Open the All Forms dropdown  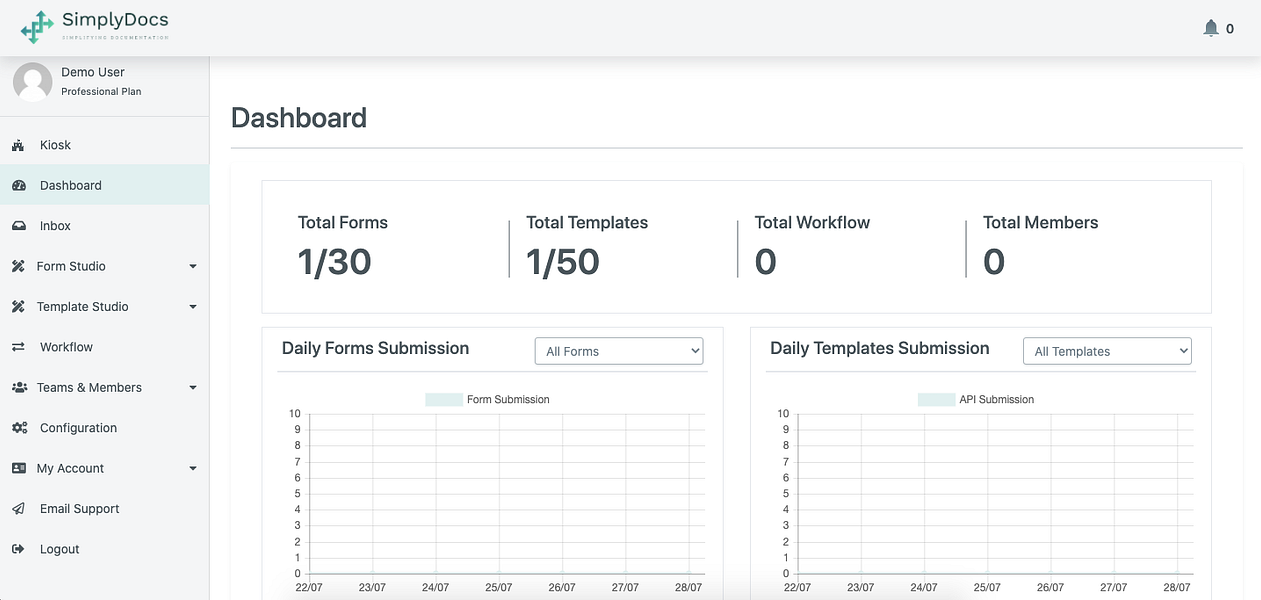pyautogui.click(x=619, y=351)
